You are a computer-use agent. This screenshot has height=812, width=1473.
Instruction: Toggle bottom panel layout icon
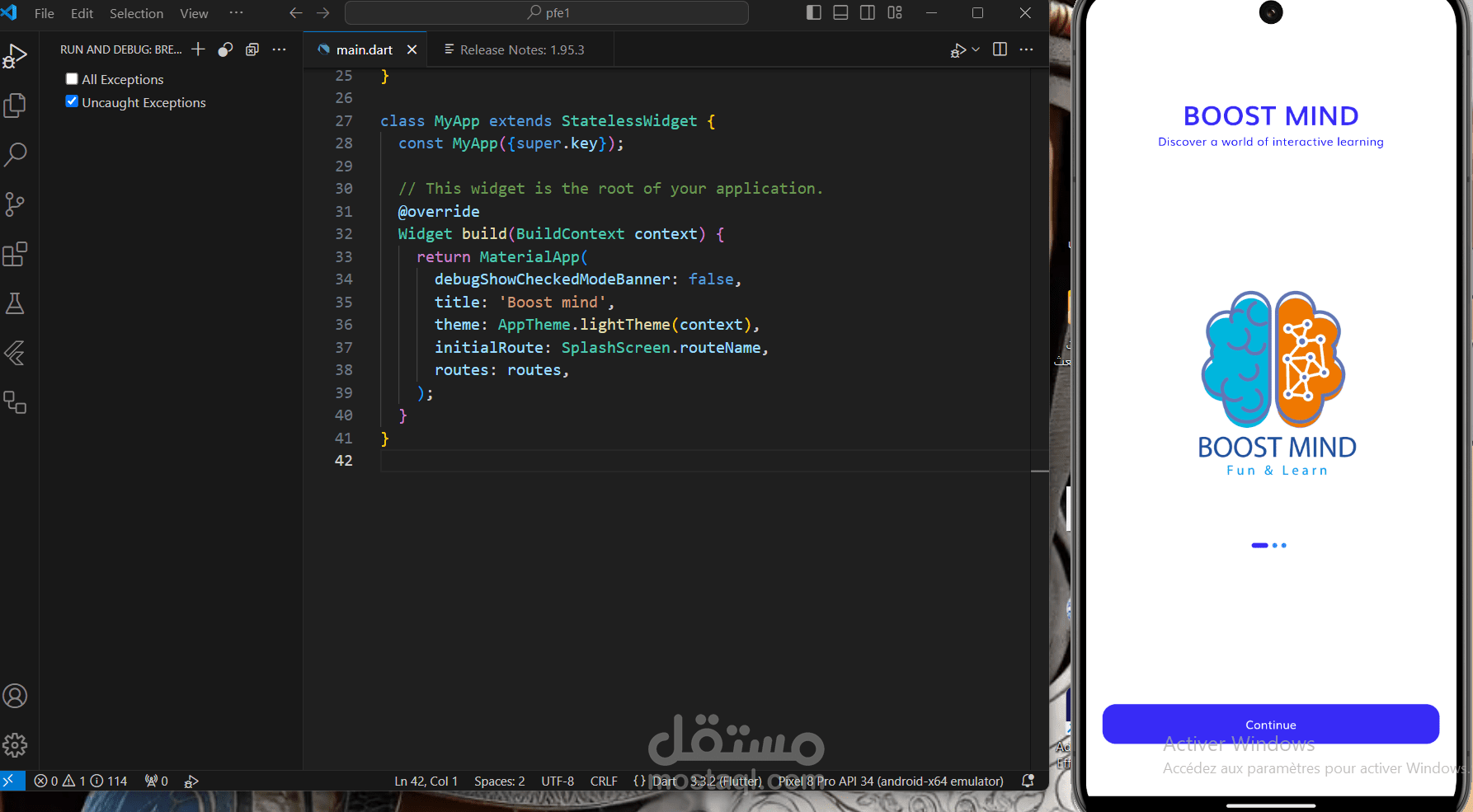click(840, 12)
